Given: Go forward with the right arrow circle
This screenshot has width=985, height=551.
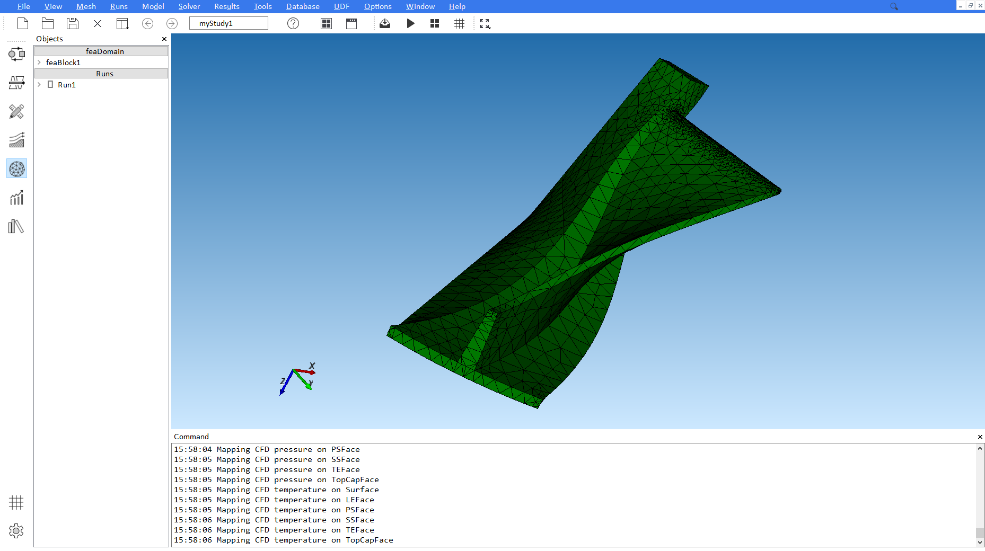Looking at the screenshot, I should (x=172, y=23).
